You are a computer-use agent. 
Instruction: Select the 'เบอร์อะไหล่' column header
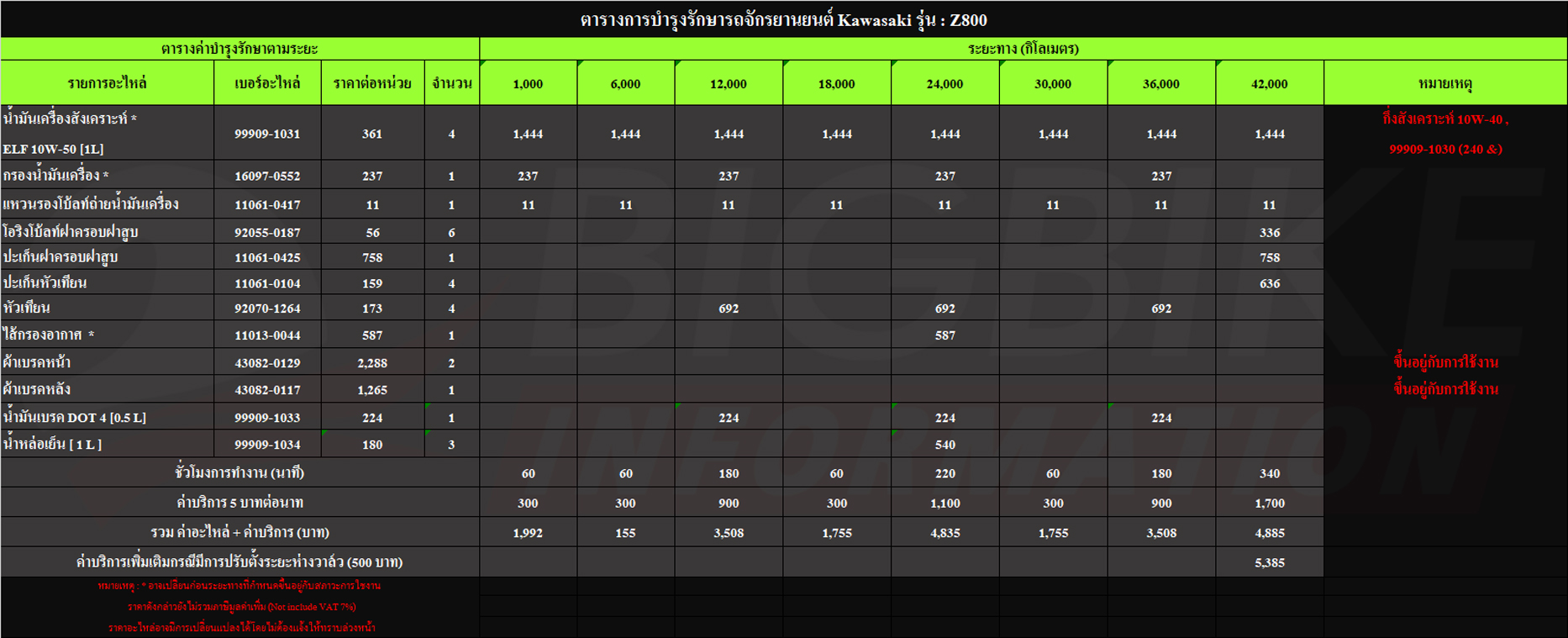pos(267,83)
